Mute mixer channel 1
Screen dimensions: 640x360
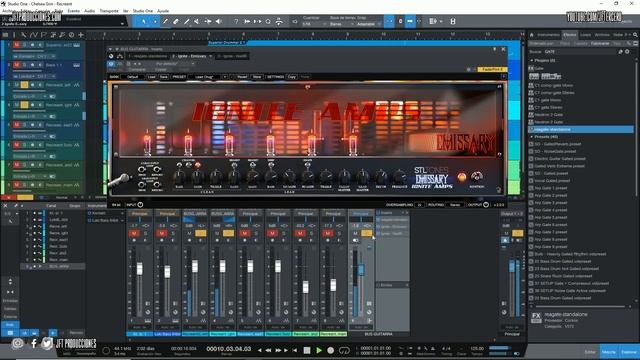point(134,233)
